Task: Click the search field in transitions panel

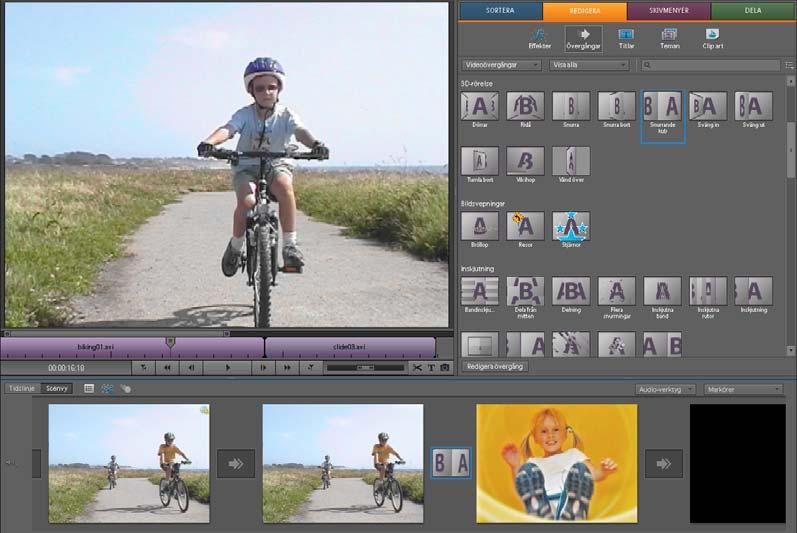Action: [x=710, y=65]
